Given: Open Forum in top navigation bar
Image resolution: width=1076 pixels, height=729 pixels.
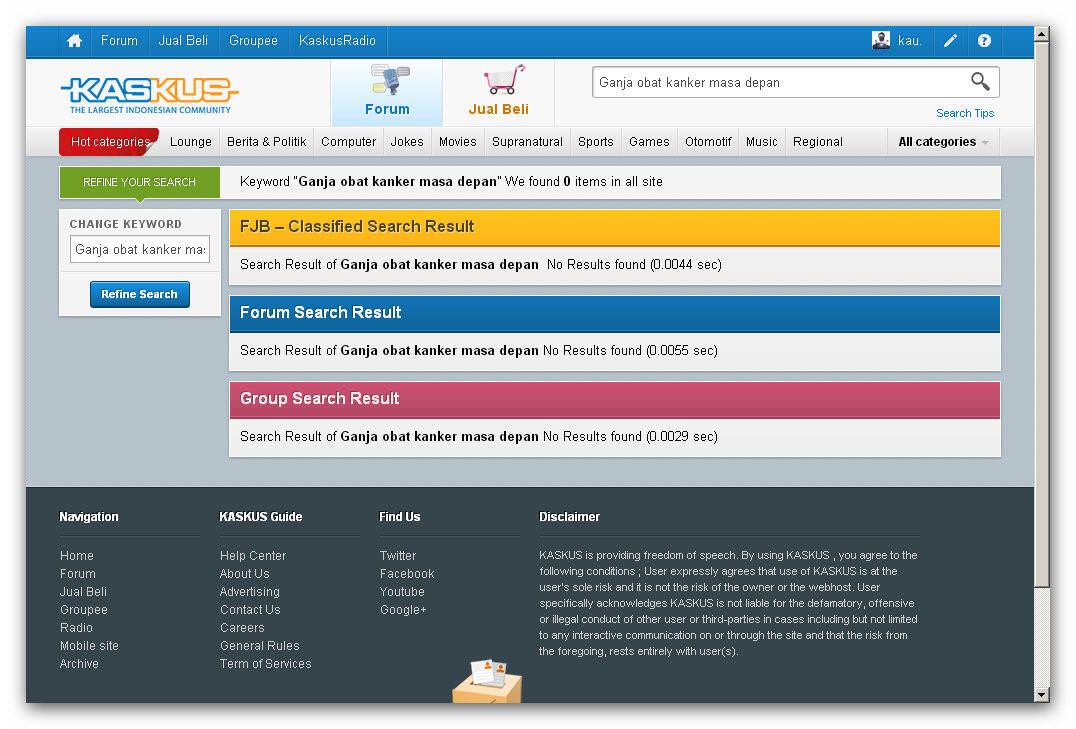Looking at the screenshot, I should point(119,40).
